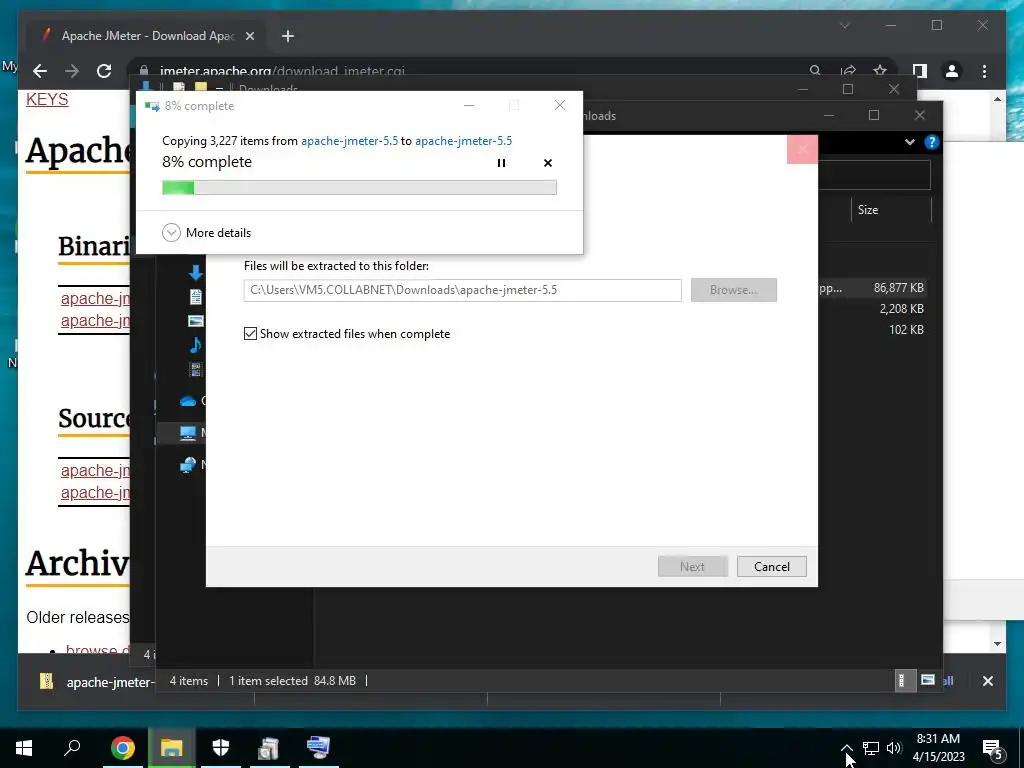The image size is (1024, 768).
Task: Select This PC in Explorer navigation pane
Action: (x=189, y=432)
